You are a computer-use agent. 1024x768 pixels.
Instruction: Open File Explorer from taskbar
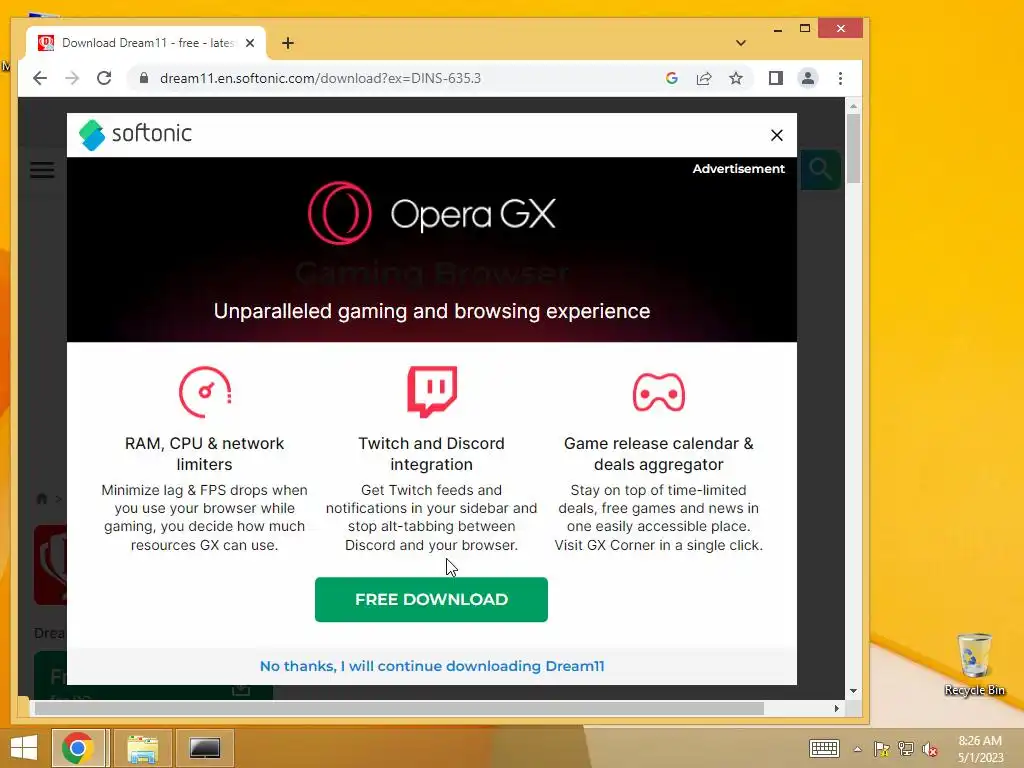tap(142, 748)
